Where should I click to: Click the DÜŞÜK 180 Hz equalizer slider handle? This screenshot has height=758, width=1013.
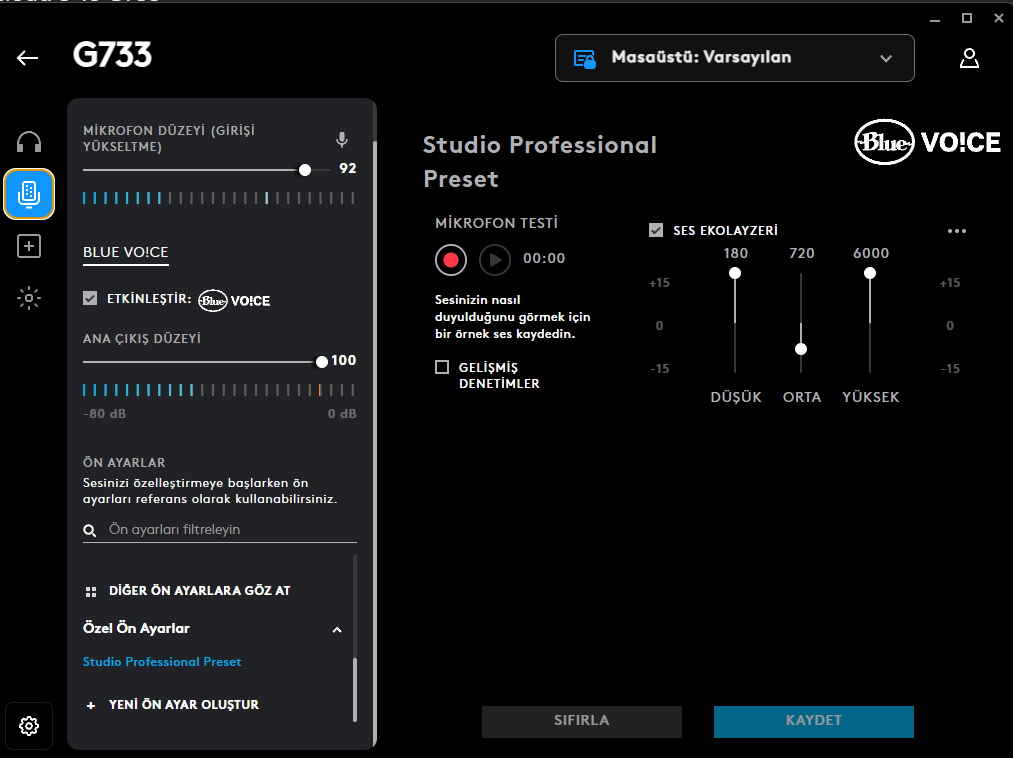point(735,273)
